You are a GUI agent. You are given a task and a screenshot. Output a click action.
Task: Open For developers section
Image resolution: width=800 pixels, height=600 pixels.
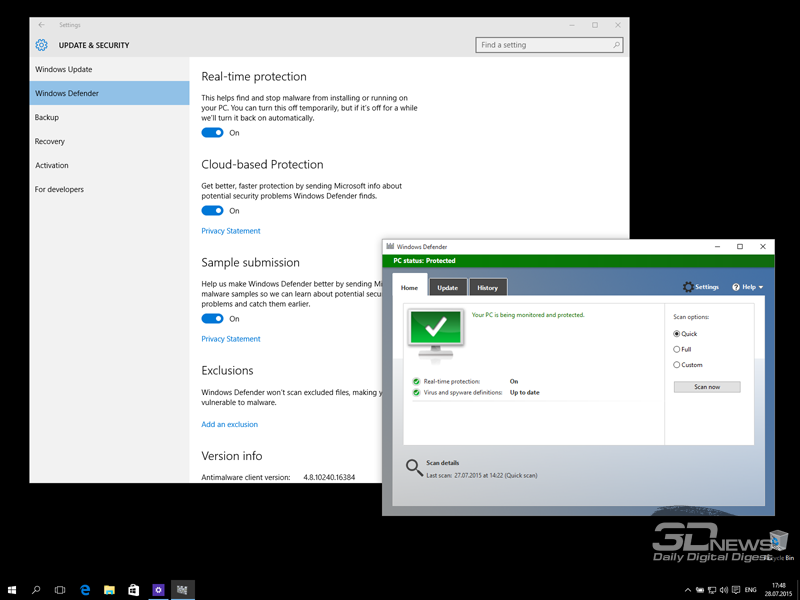click(x=109, y=189)
